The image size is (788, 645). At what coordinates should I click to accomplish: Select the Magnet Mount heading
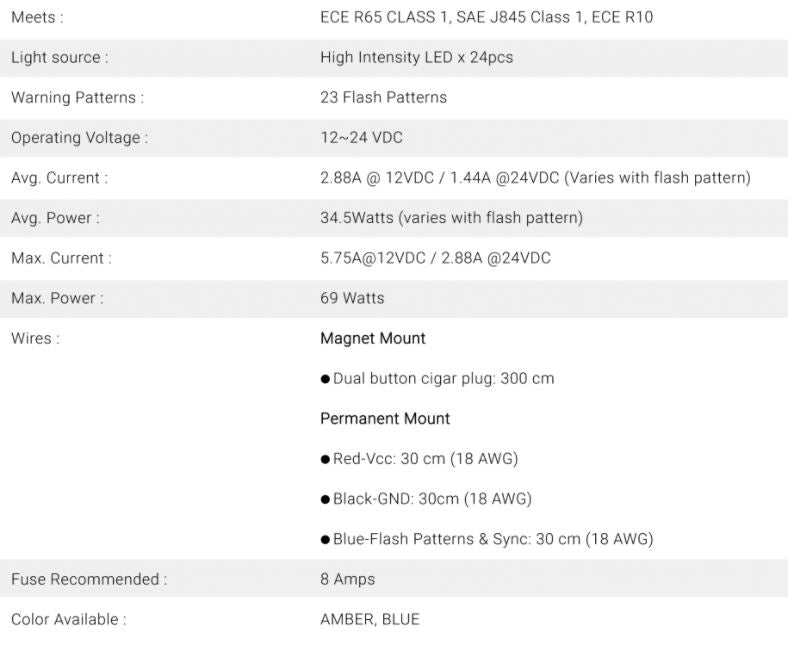pyautogui.click(x=373, y=338)
